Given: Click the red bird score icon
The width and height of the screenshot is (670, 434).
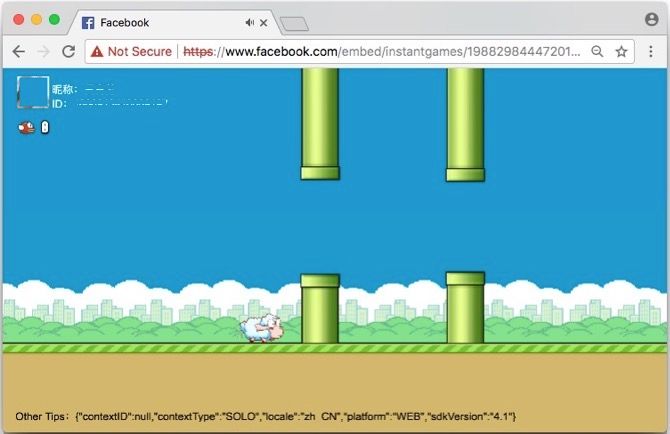Looking at the screenshot, I should click(26, 127).
